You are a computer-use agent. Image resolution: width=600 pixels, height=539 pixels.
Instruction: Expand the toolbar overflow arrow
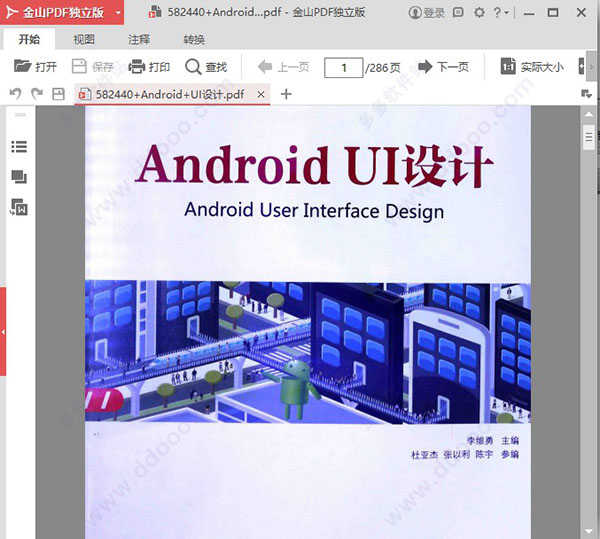[x=591, y=67]
